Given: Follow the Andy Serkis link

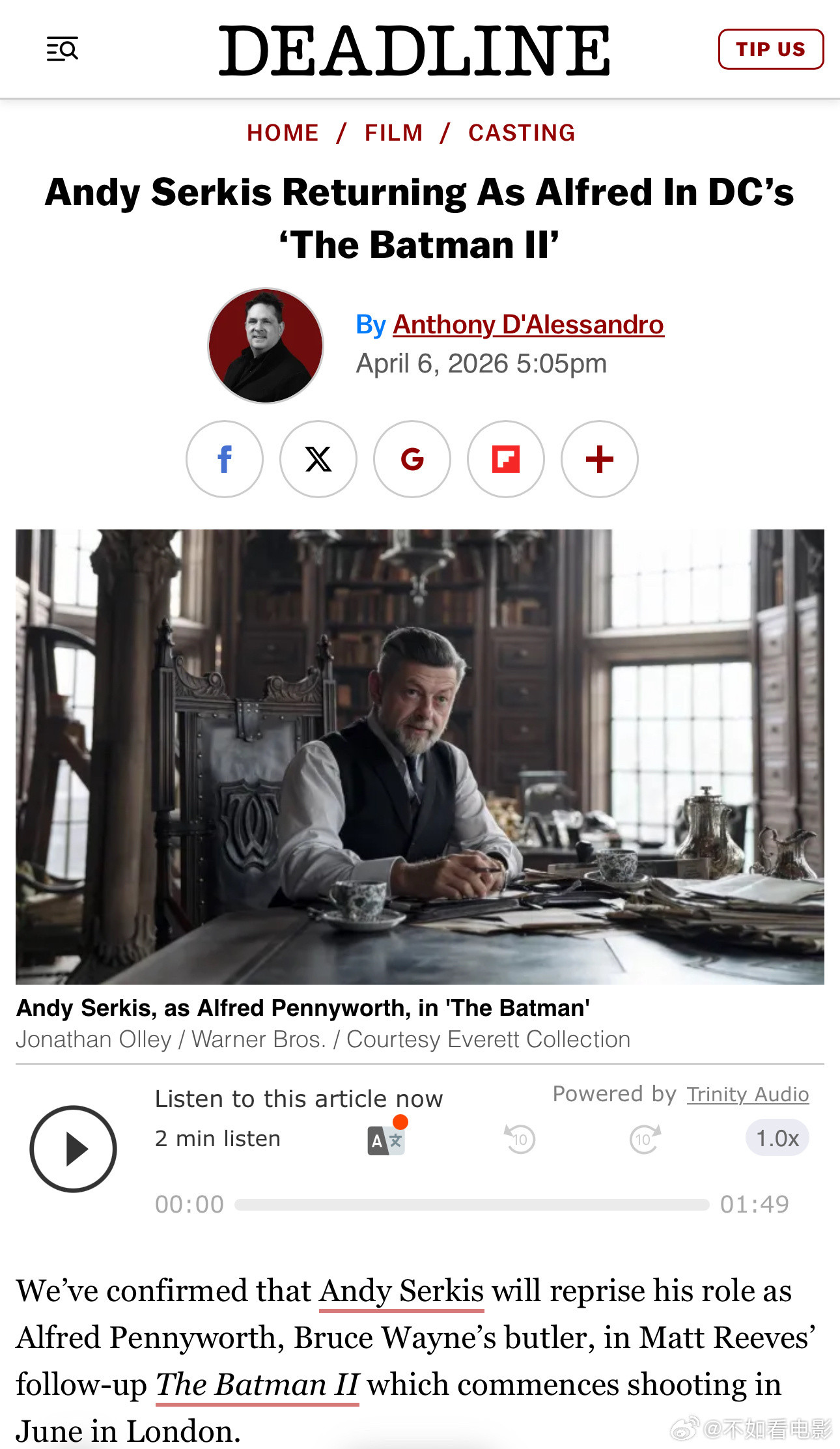Looking at the screenshot, I should [x=402, y=1291].
